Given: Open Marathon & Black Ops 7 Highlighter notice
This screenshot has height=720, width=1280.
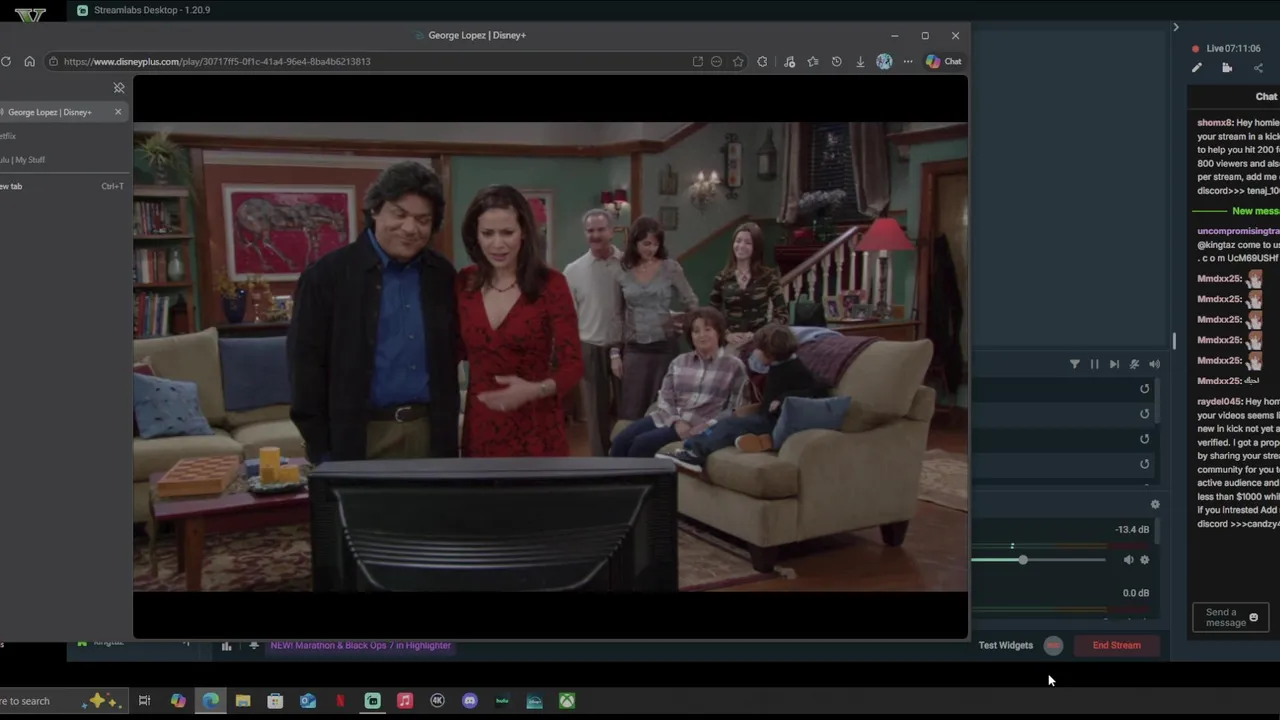Looking at the screenshot, I should pyautogui.click(x=361, y=646).
